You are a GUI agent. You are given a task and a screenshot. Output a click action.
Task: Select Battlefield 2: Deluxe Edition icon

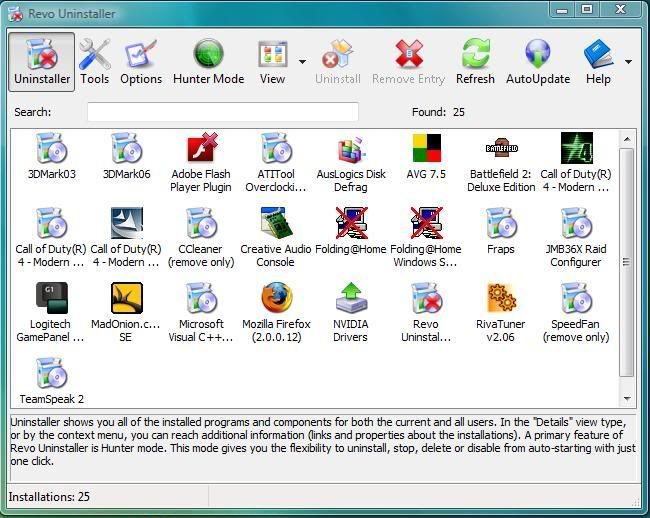(501, 148)
